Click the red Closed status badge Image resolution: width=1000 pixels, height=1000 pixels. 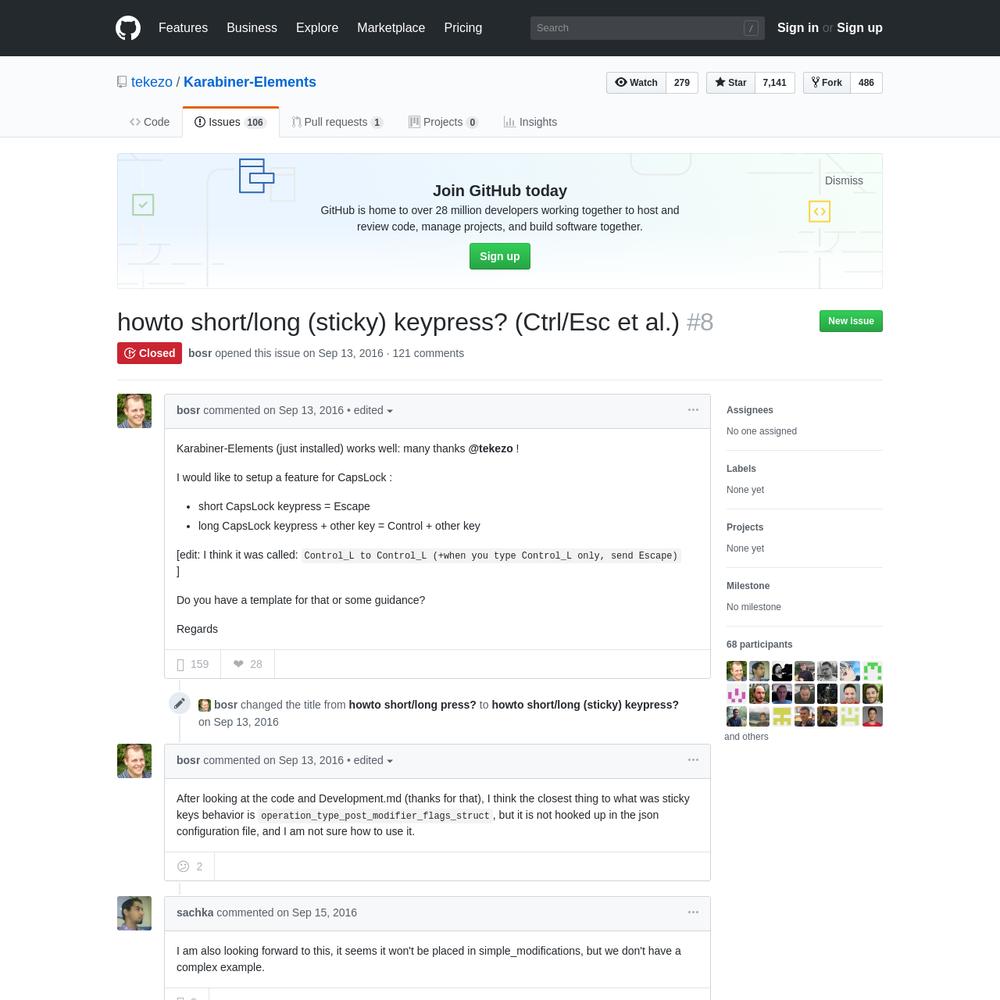149,353
